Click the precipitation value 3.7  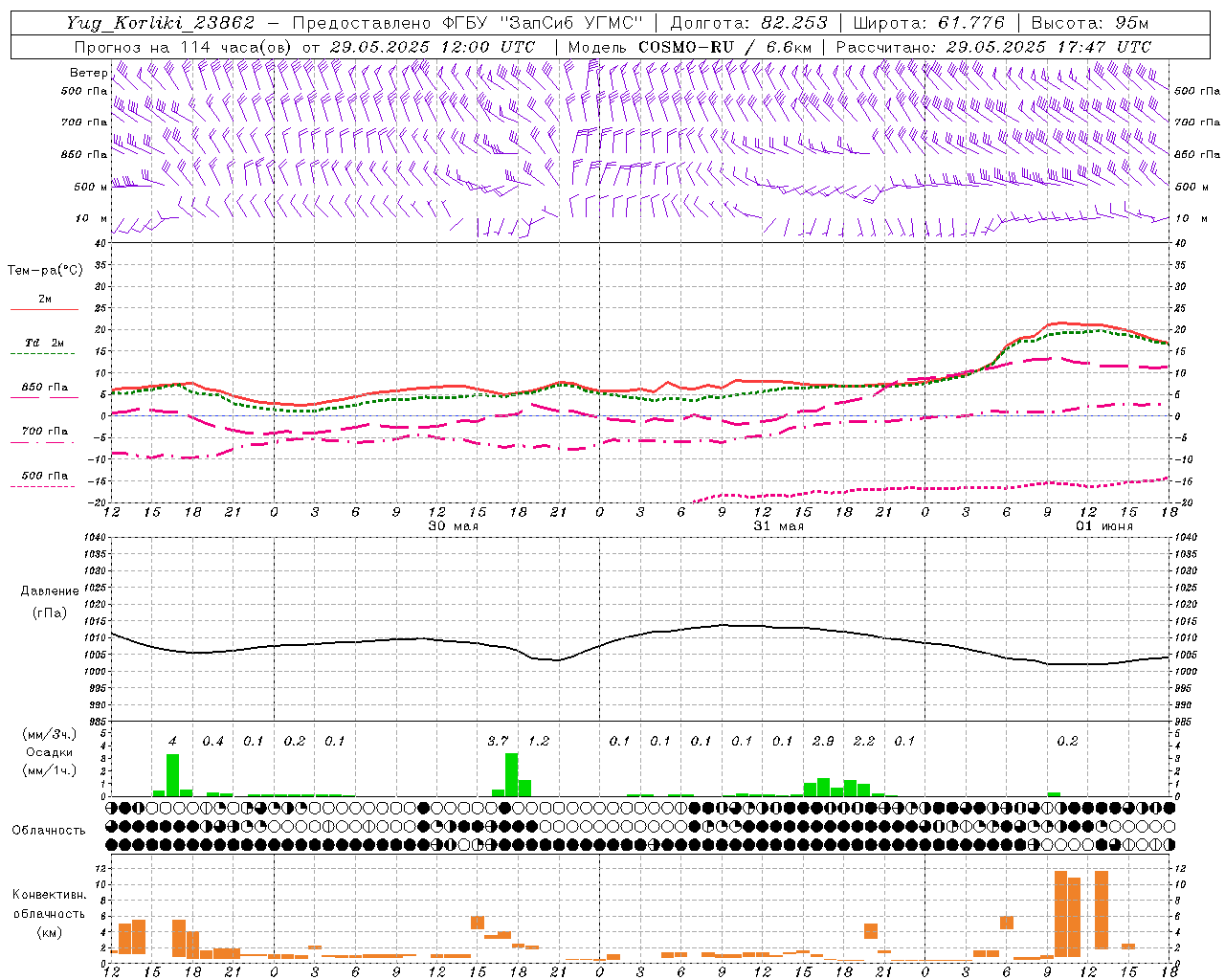point(498,742)
